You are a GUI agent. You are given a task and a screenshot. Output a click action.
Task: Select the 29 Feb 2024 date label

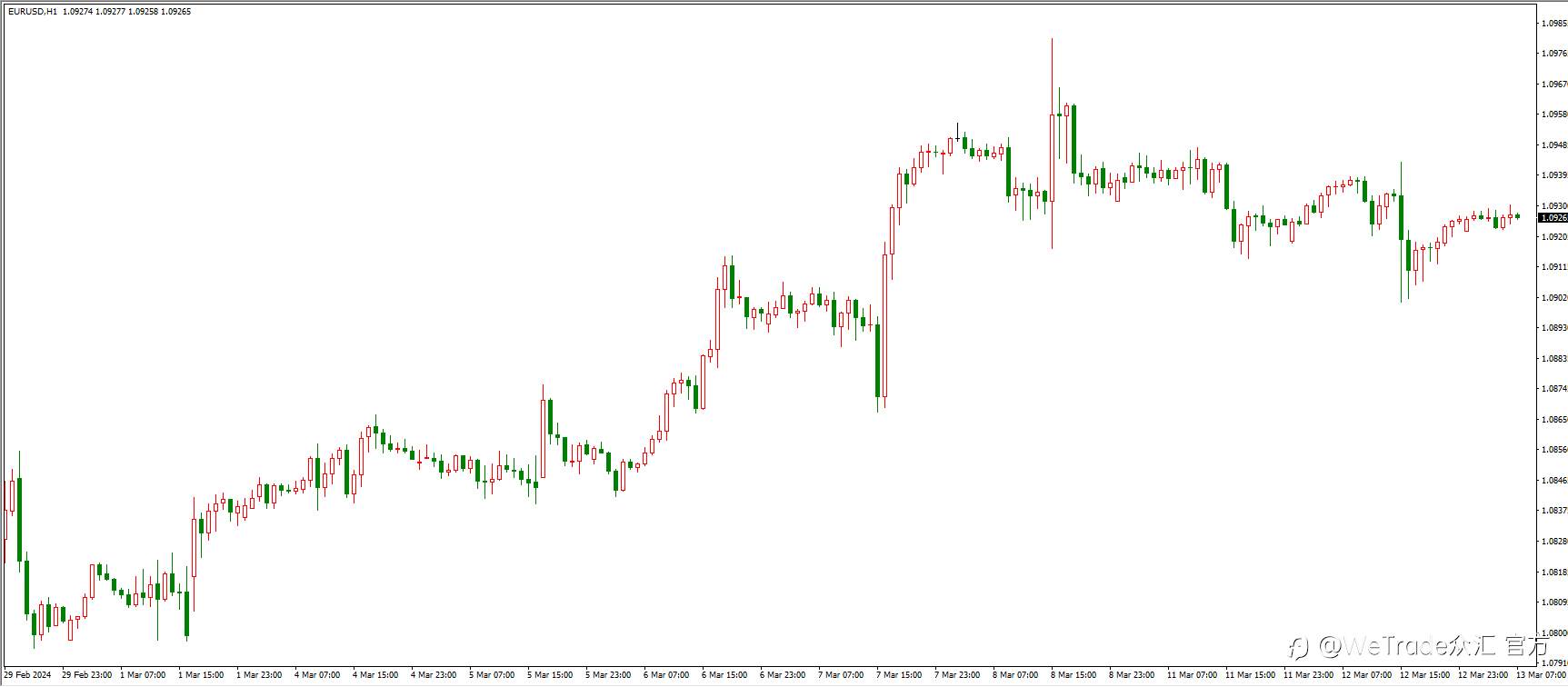pyautogui.click(x=27, y=675)
